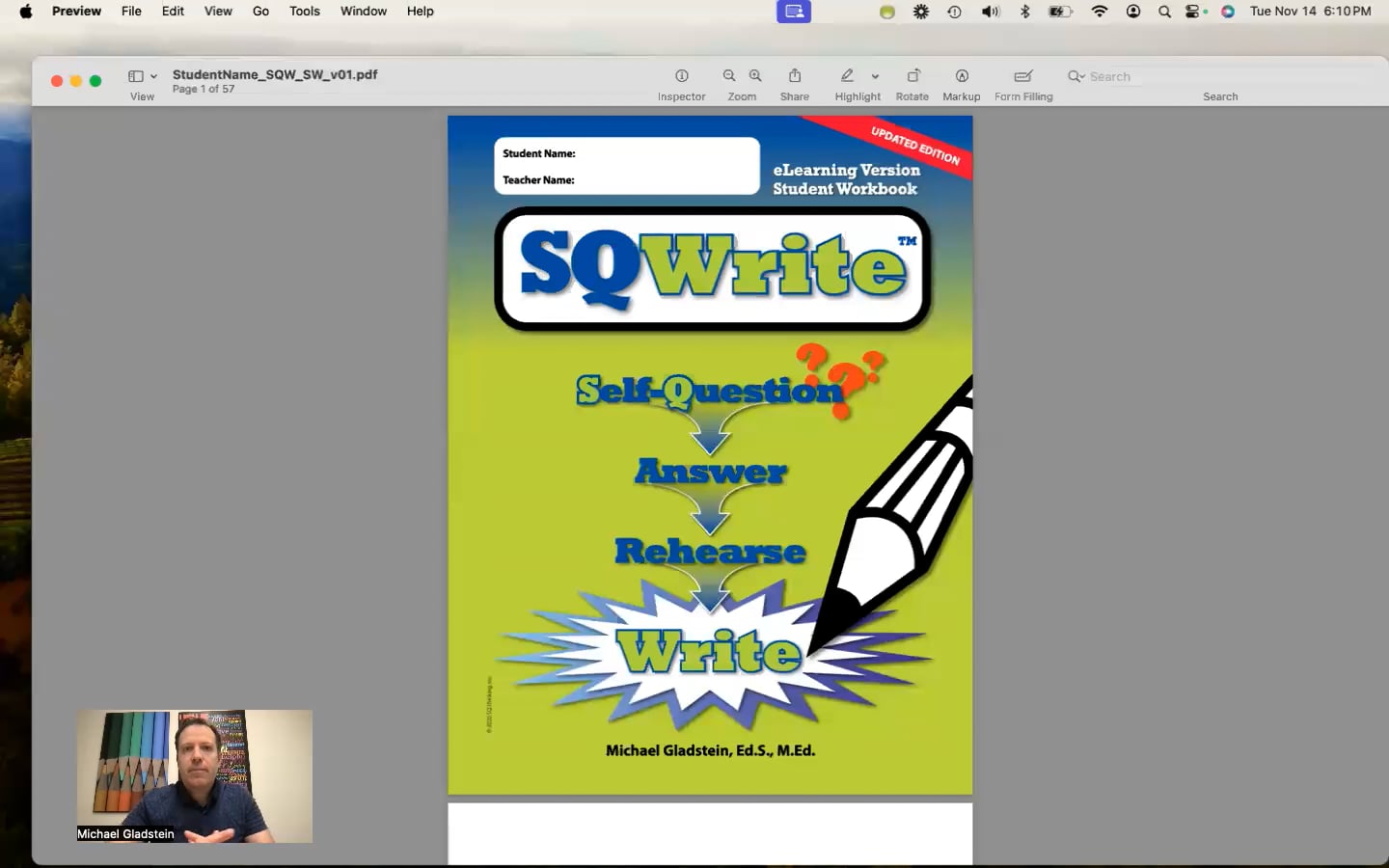Open the Share menu
1389x868 pixels.
point(794,75)
